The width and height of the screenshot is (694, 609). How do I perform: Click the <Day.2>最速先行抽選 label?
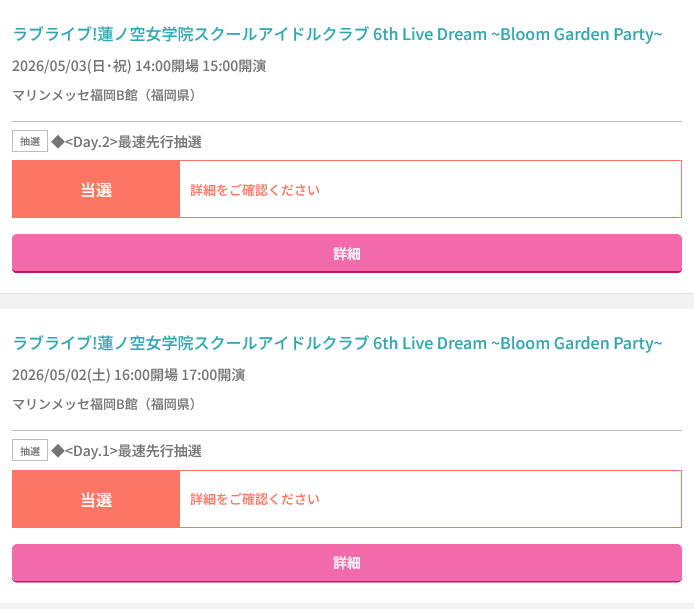coord(133,142)
